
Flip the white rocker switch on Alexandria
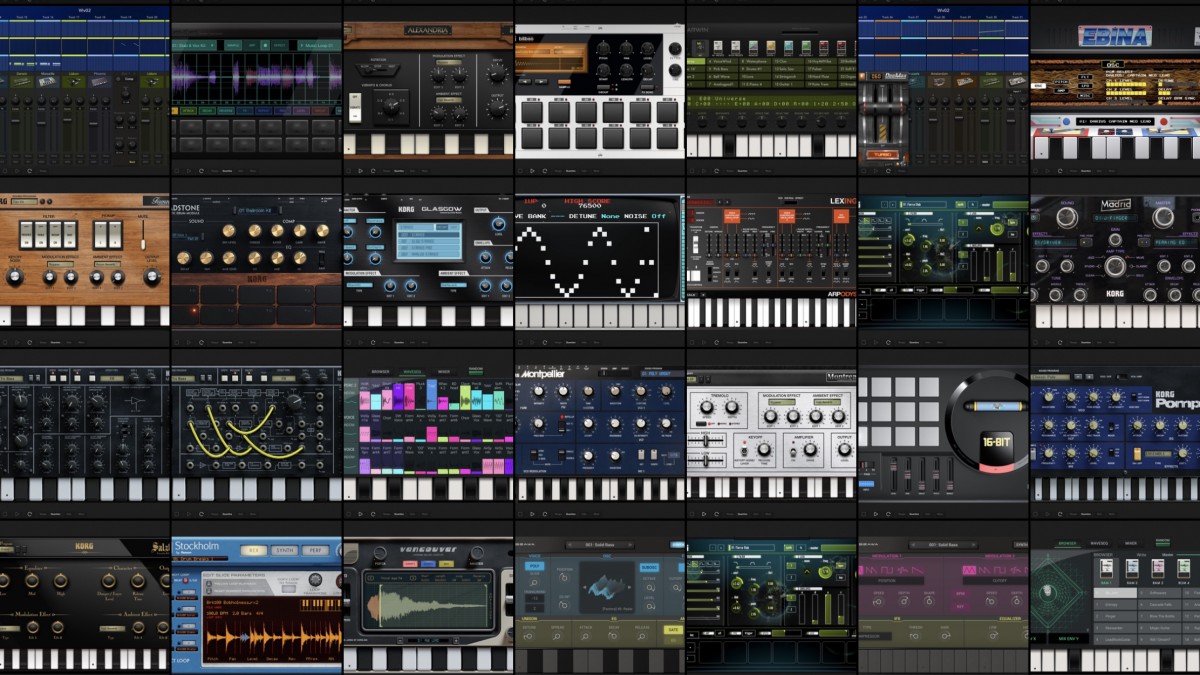tap(355, 106)
